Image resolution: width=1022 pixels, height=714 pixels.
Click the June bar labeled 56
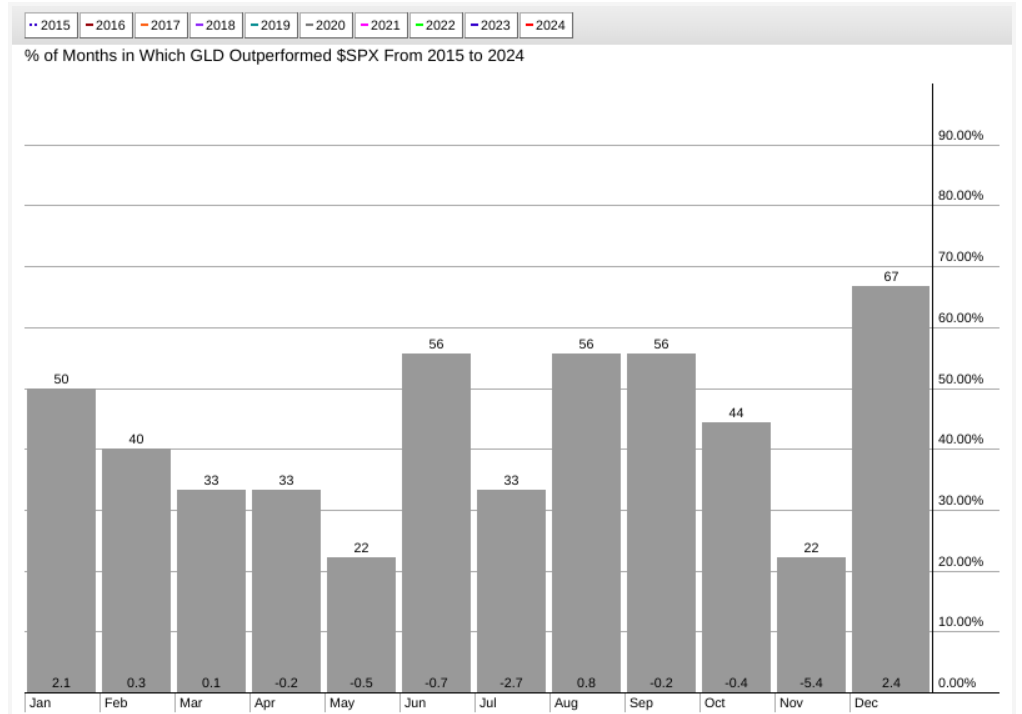(x=436, y=523)
